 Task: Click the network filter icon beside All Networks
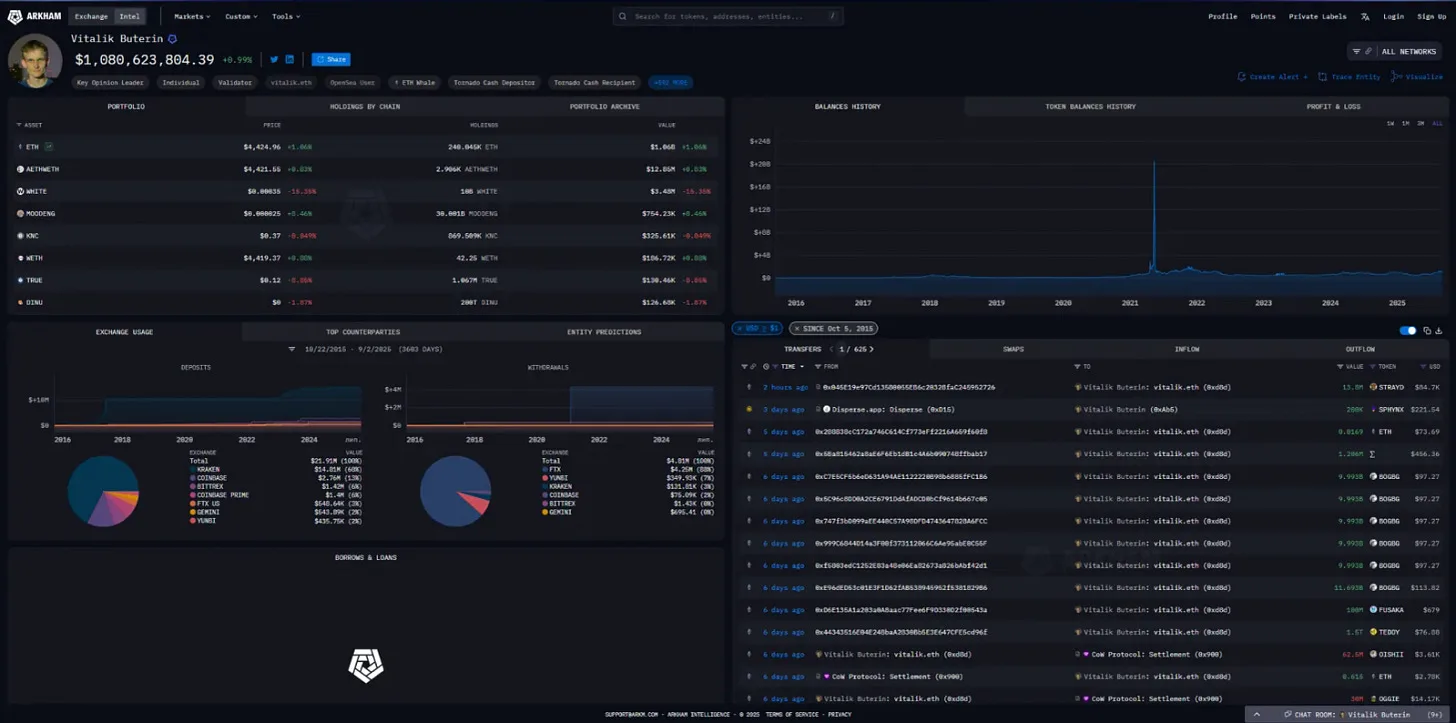click(1357, 51)
